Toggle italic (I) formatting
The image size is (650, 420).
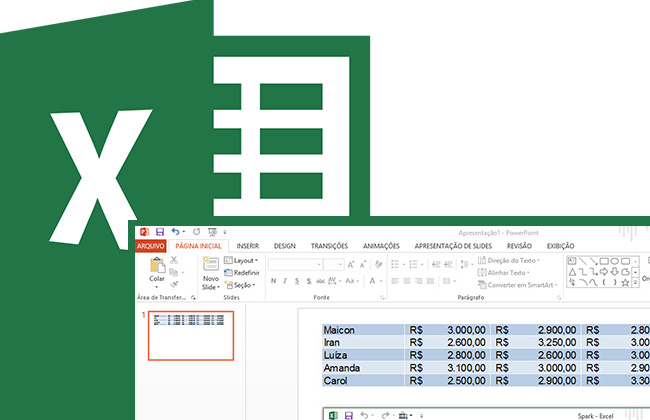pyautogui.click(x=285, y=281)
